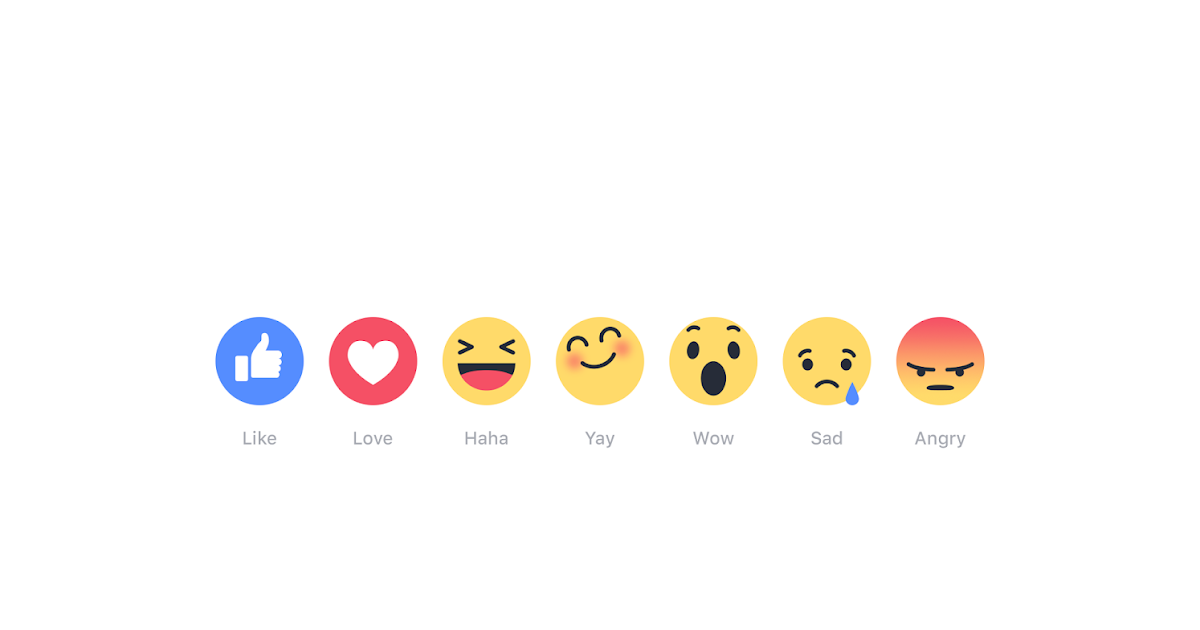
Task: Choose the laughing Haha emoji
Action: (x=486, y=361)
